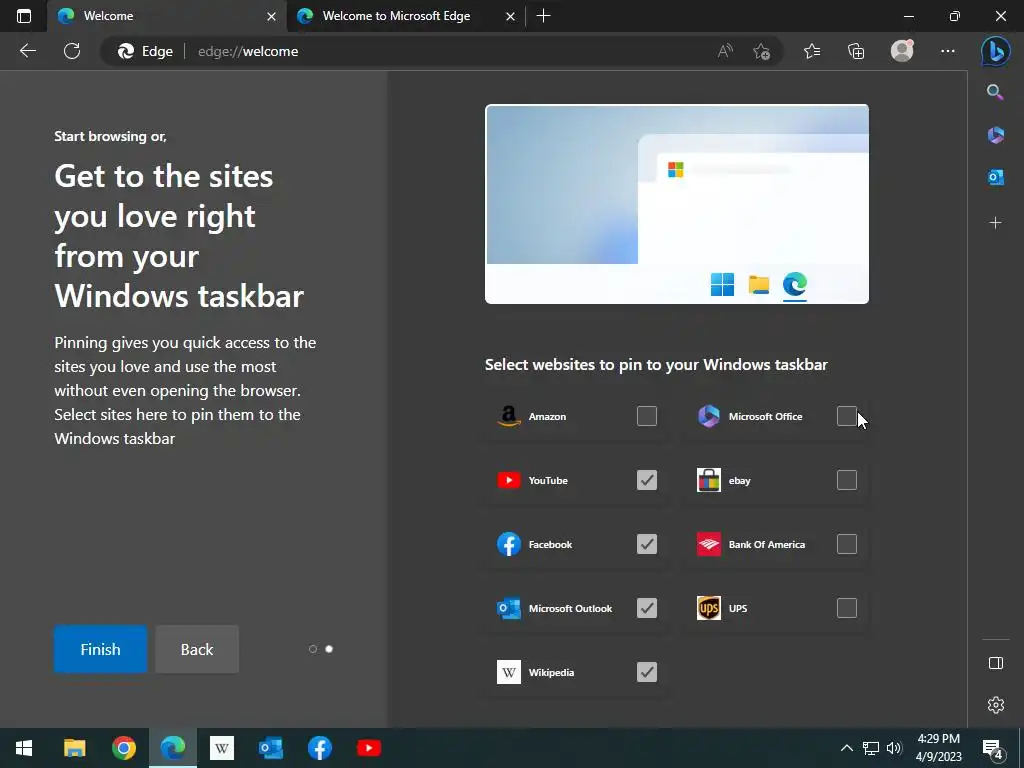Close the Welcome tab
Screen dimensions: 1024x768
pos(271,16)
